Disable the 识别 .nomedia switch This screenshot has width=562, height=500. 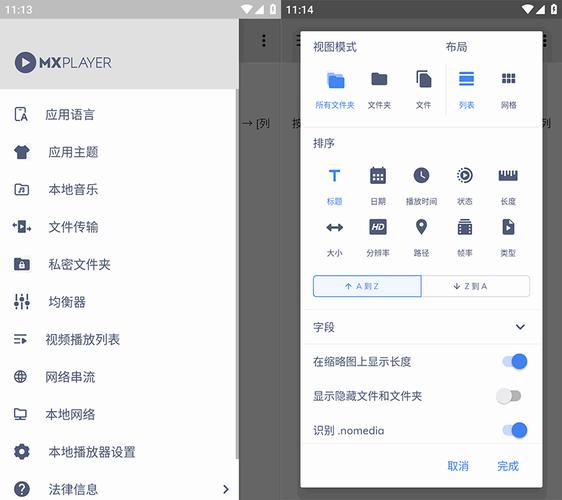(515, 430)
